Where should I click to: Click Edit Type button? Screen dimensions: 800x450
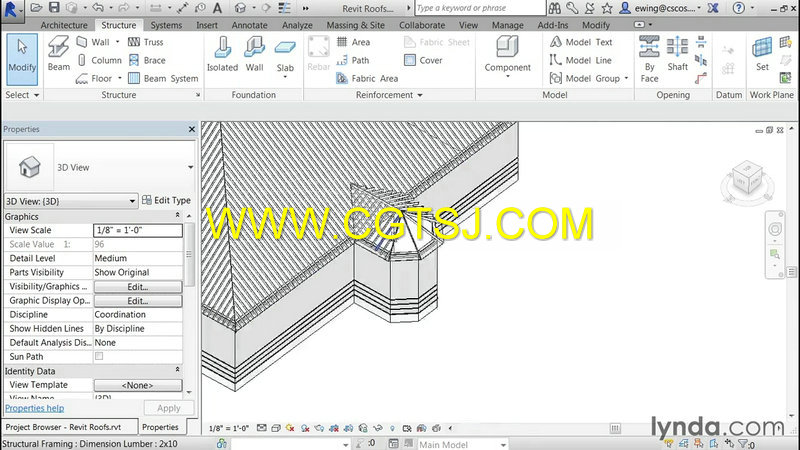point(166,201)
